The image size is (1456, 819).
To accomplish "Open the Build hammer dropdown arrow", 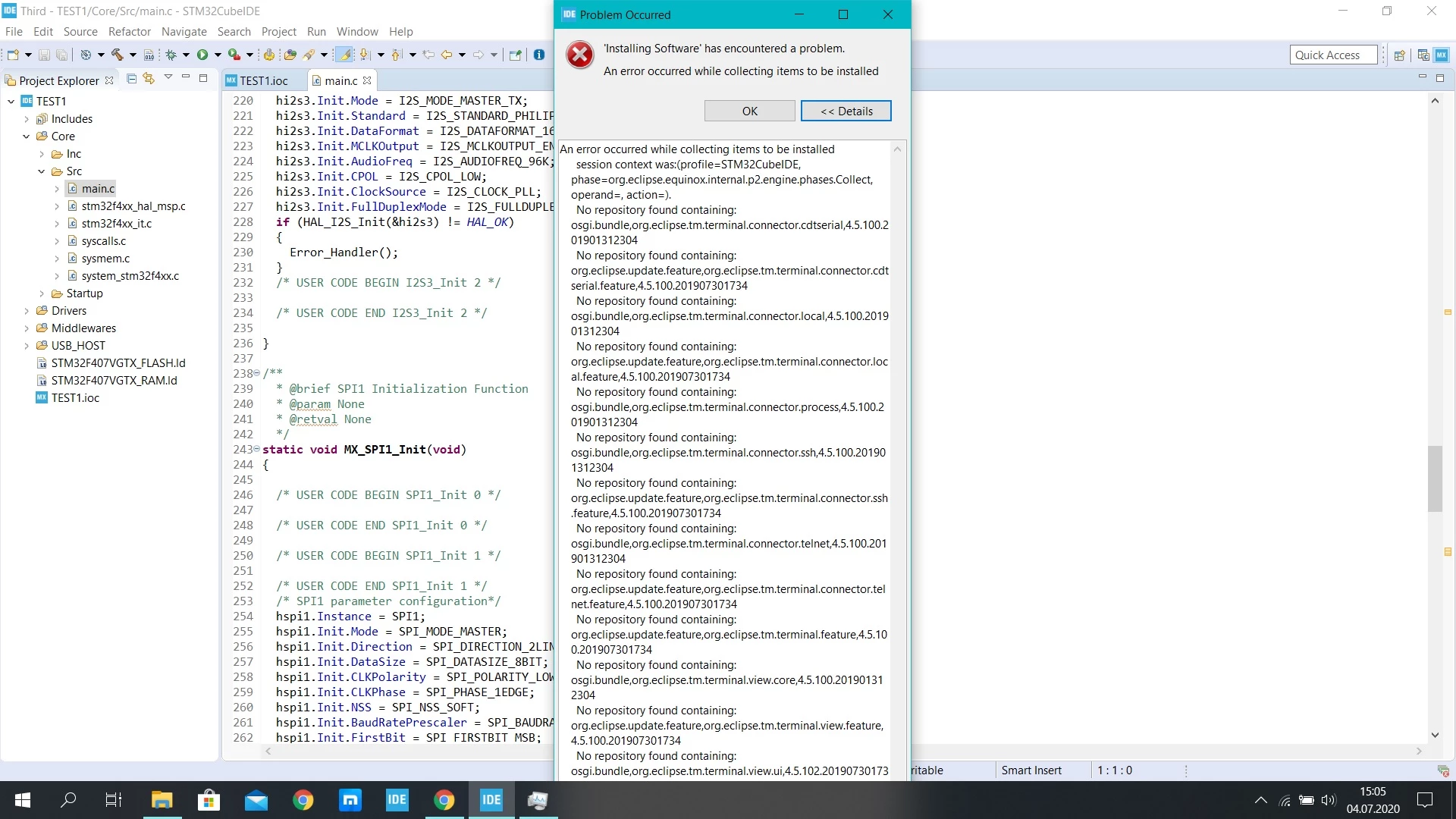I will [132, 55].
